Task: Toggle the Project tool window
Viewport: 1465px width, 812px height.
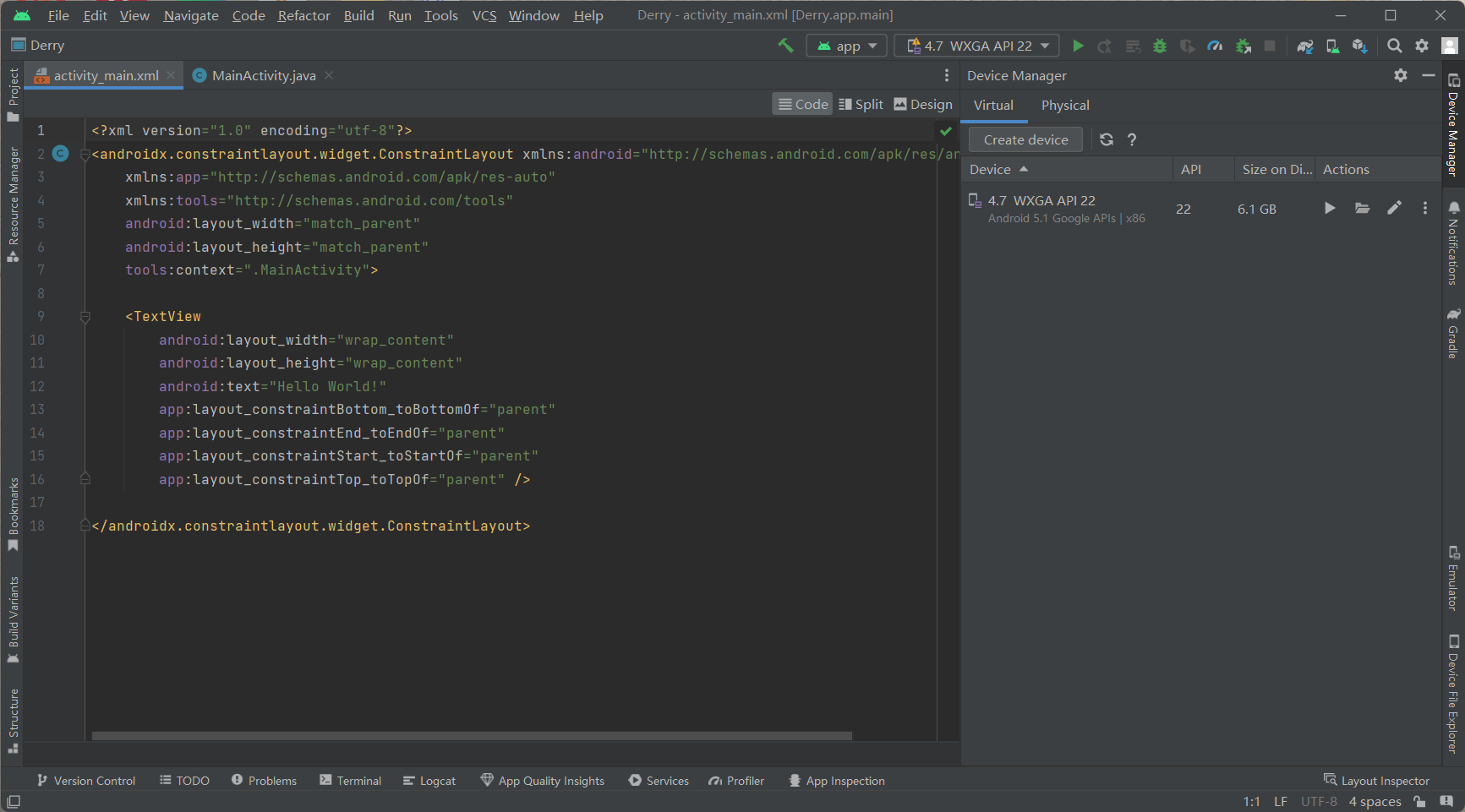Action: (x=13, y=94)
